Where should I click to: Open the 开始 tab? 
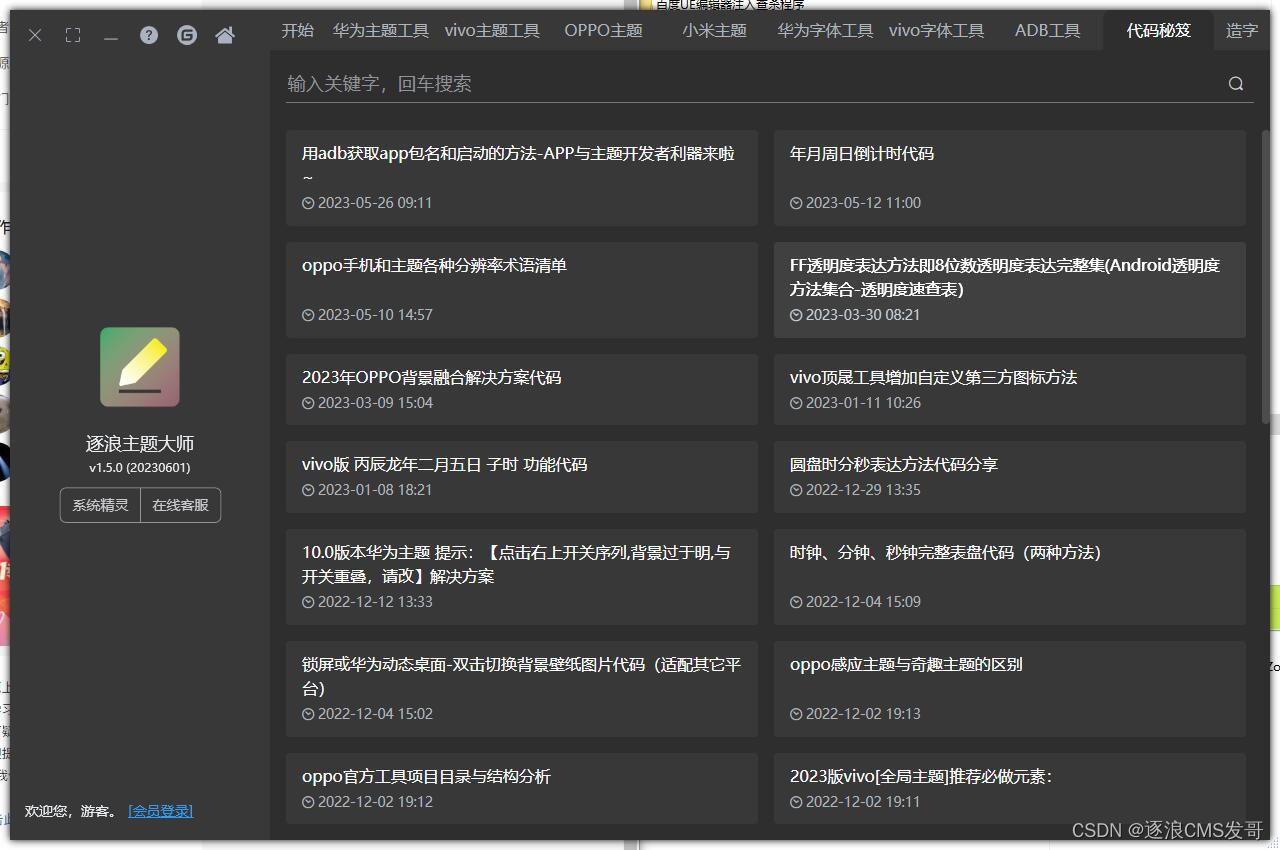pyautogui.click(x=298, y=31)
